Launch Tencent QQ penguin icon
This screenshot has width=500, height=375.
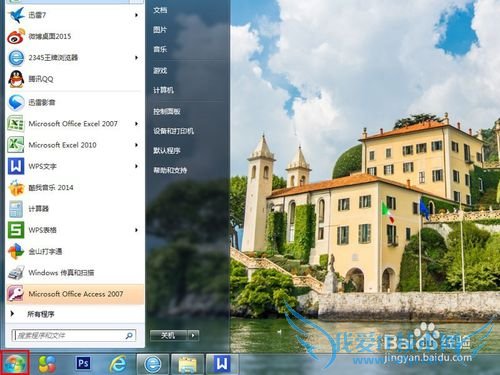pos(16,79)
